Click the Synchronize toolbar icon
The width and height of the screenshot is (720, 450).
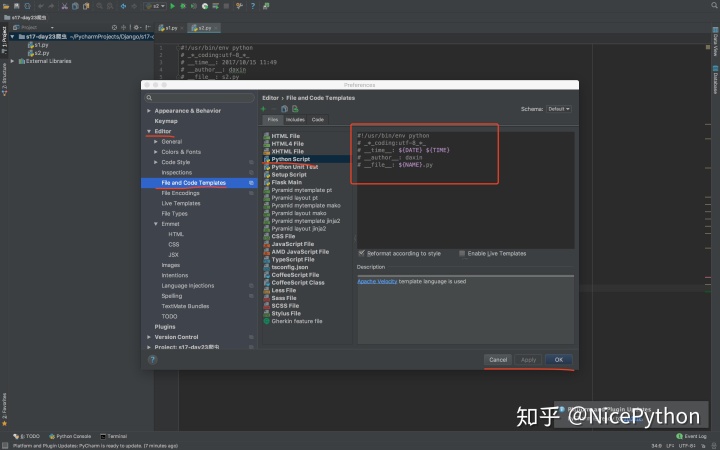tap(28, 6)
